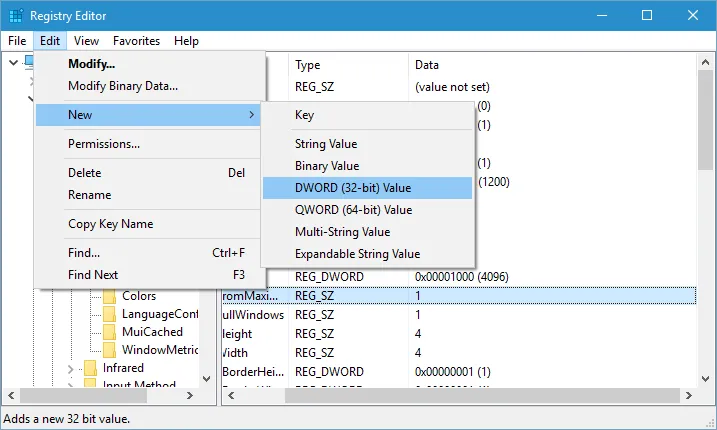Click the Infrared tree item label
Viewport: 717px width, 430px height.
tap(123, 368)
